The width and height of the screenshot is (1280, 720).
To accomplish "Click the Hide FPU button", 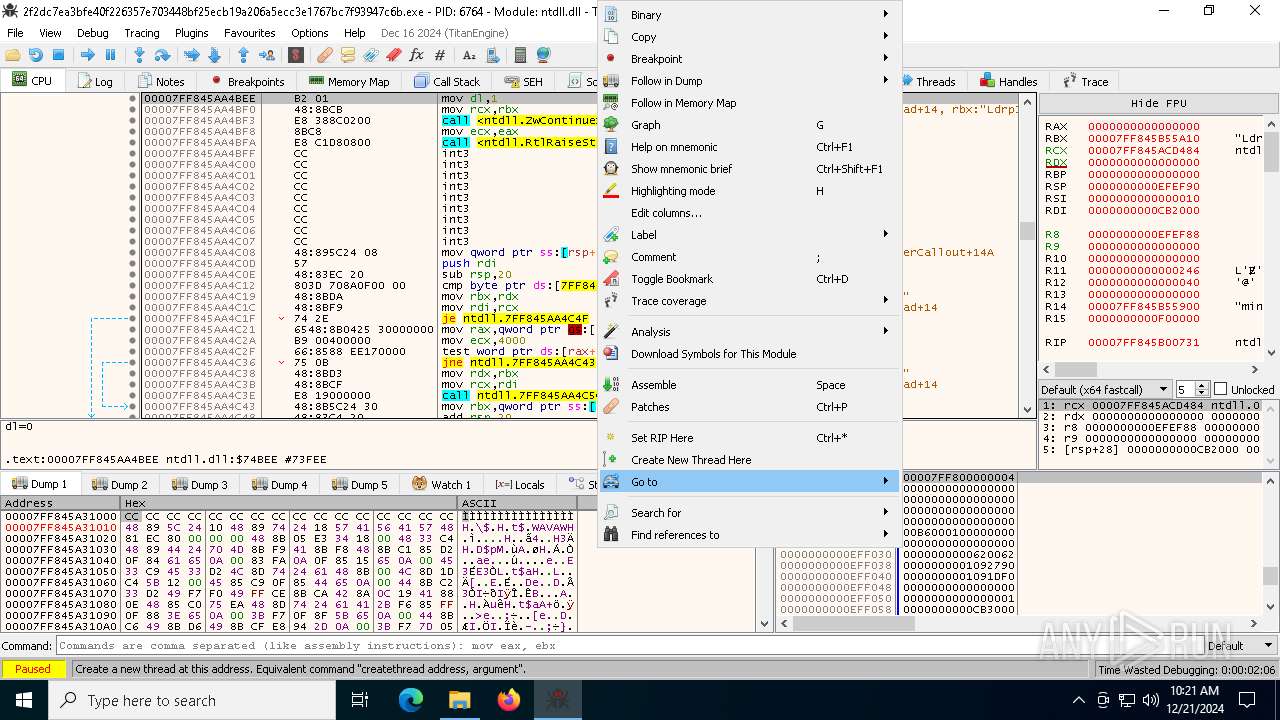I will (x=1158, y=103).
